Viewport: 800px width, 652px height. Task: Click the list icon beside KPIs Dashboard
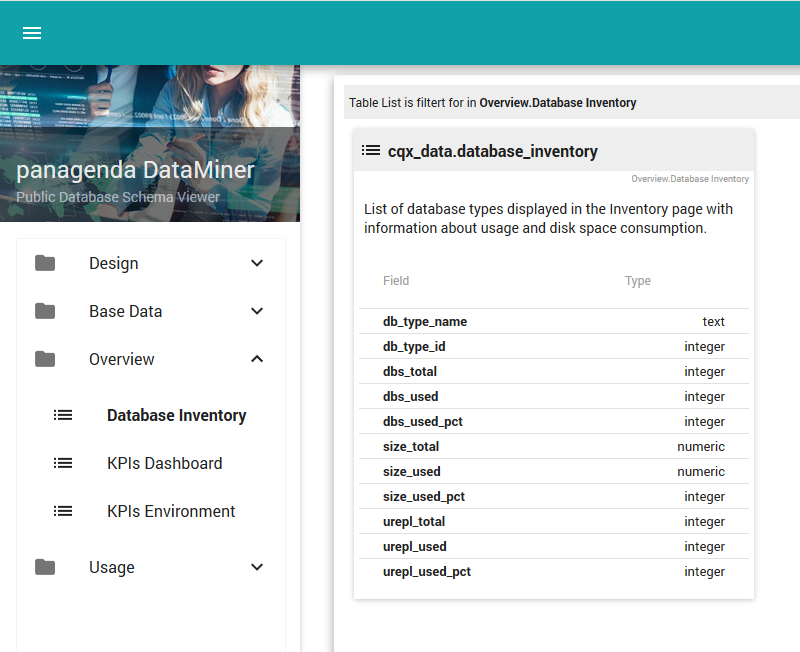pos(63,463)
